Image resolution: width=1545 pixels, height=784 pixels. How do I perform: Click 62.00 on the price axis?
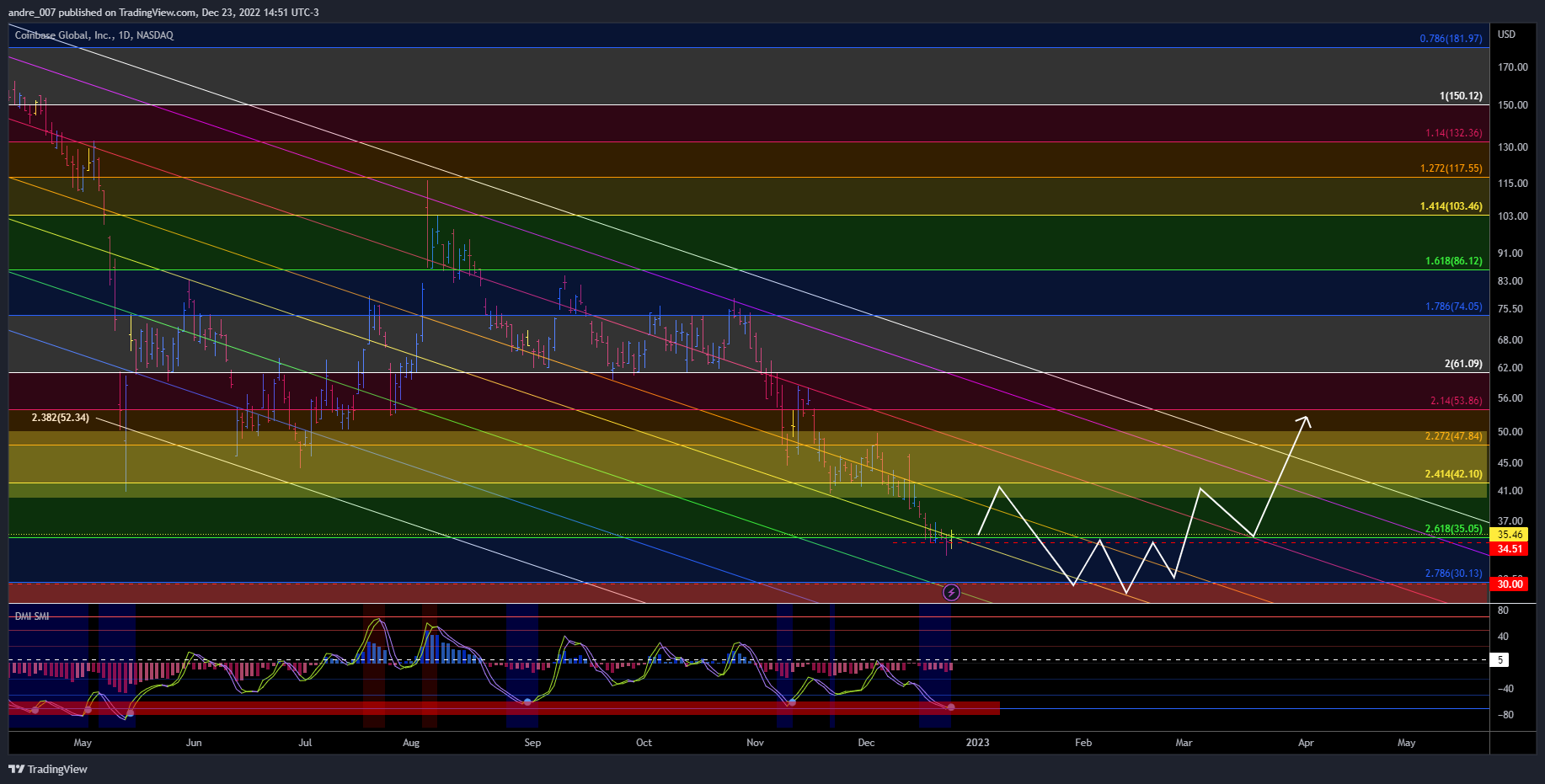(x=1510, y=368)
